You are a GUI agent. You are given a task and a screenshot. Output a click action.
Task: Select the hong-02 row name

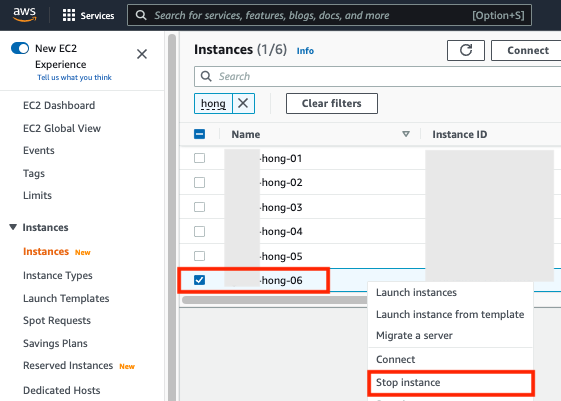pos(282,182)
